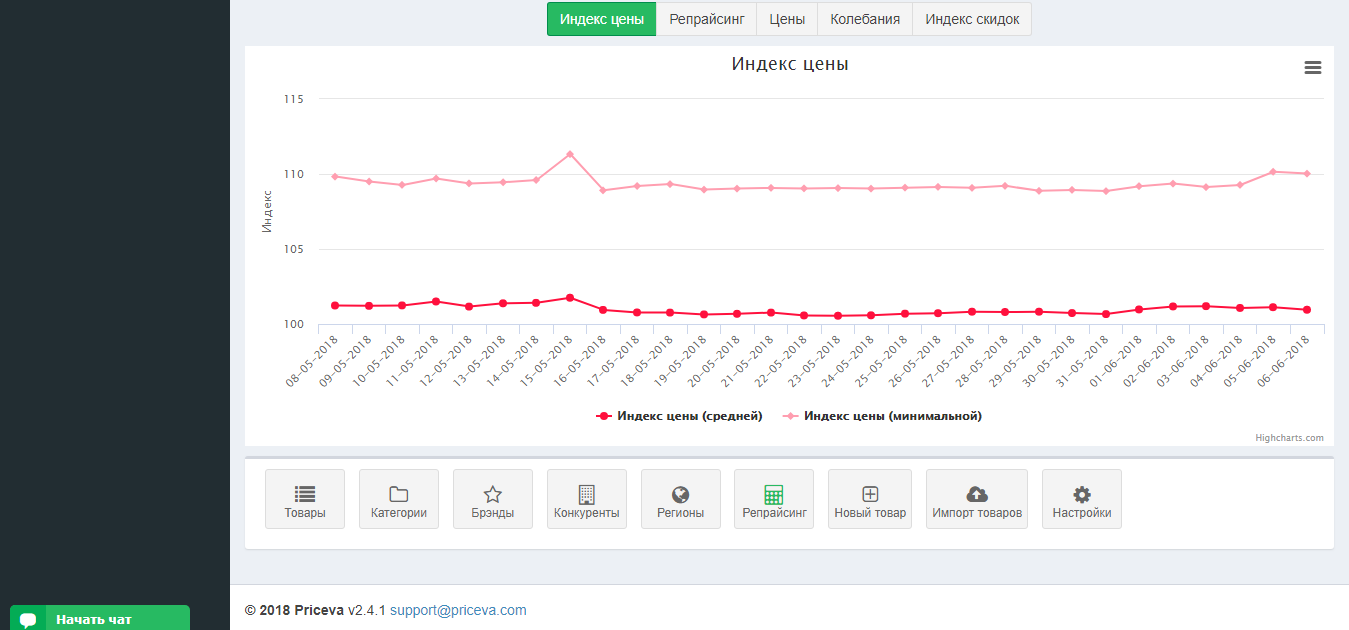Open Регионы globe icon button
The width and height of the screenshot is (1349, 630).
point(681,499)
